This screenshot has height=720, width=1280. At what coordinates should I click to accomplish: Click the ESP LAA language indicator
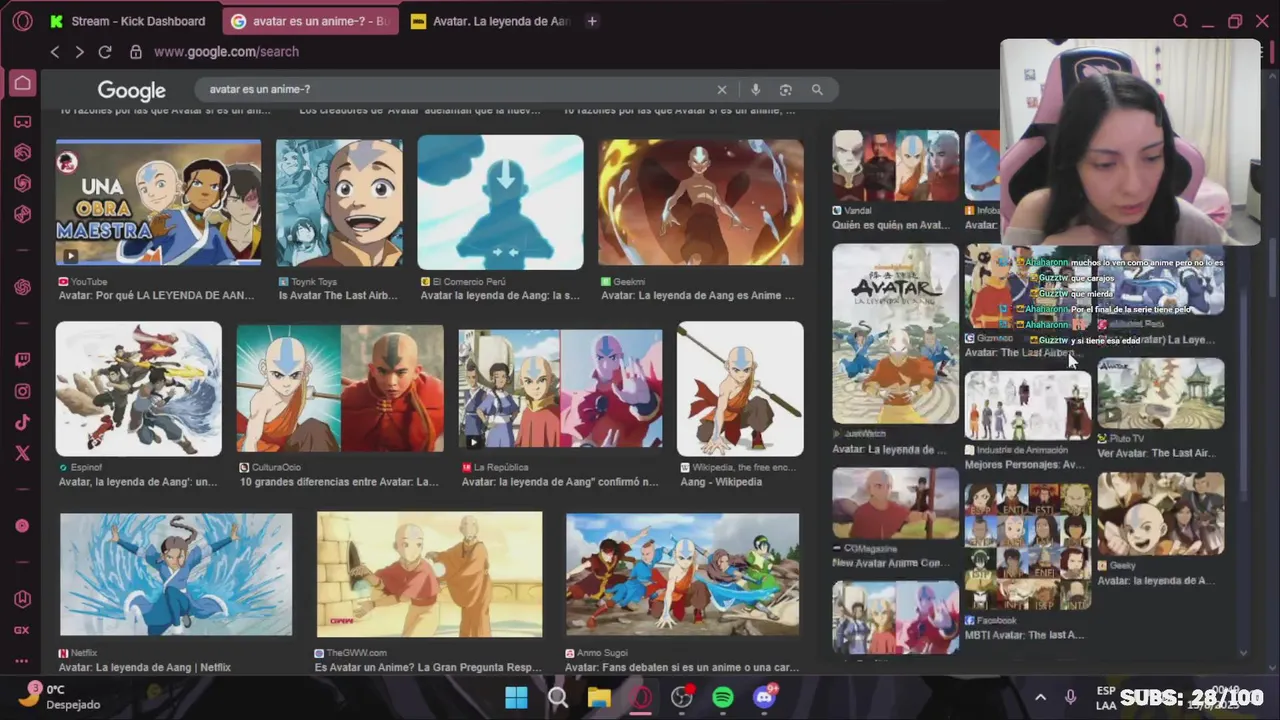pyautogui.click(x=1106, y=698)
